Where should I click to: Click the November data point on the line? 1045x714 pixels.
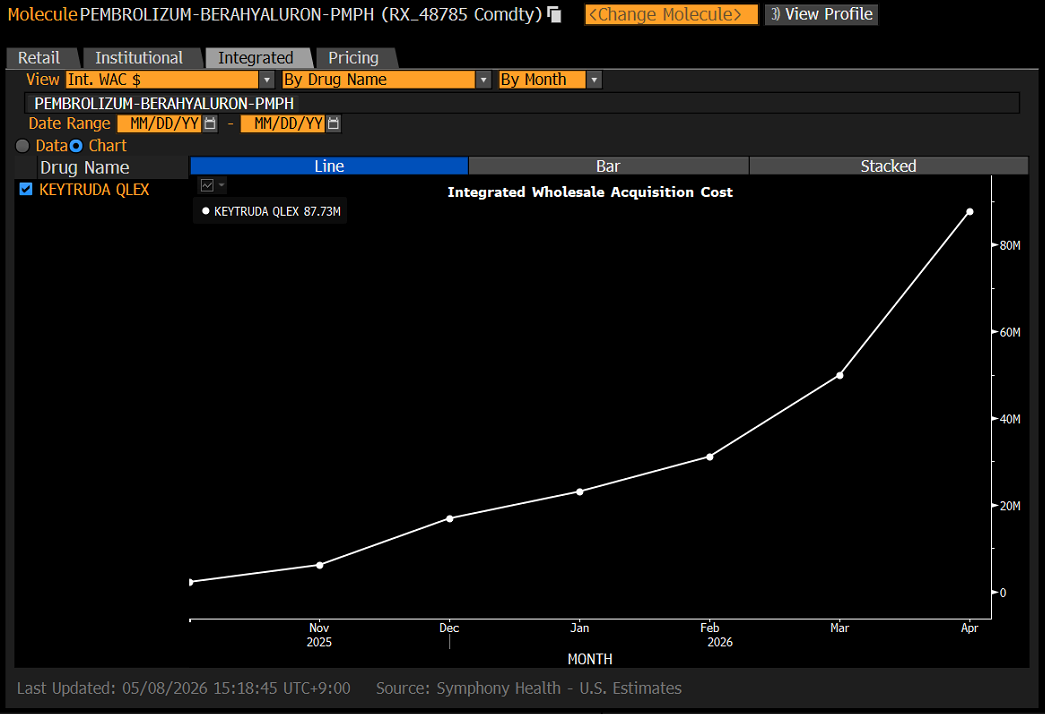320,565
